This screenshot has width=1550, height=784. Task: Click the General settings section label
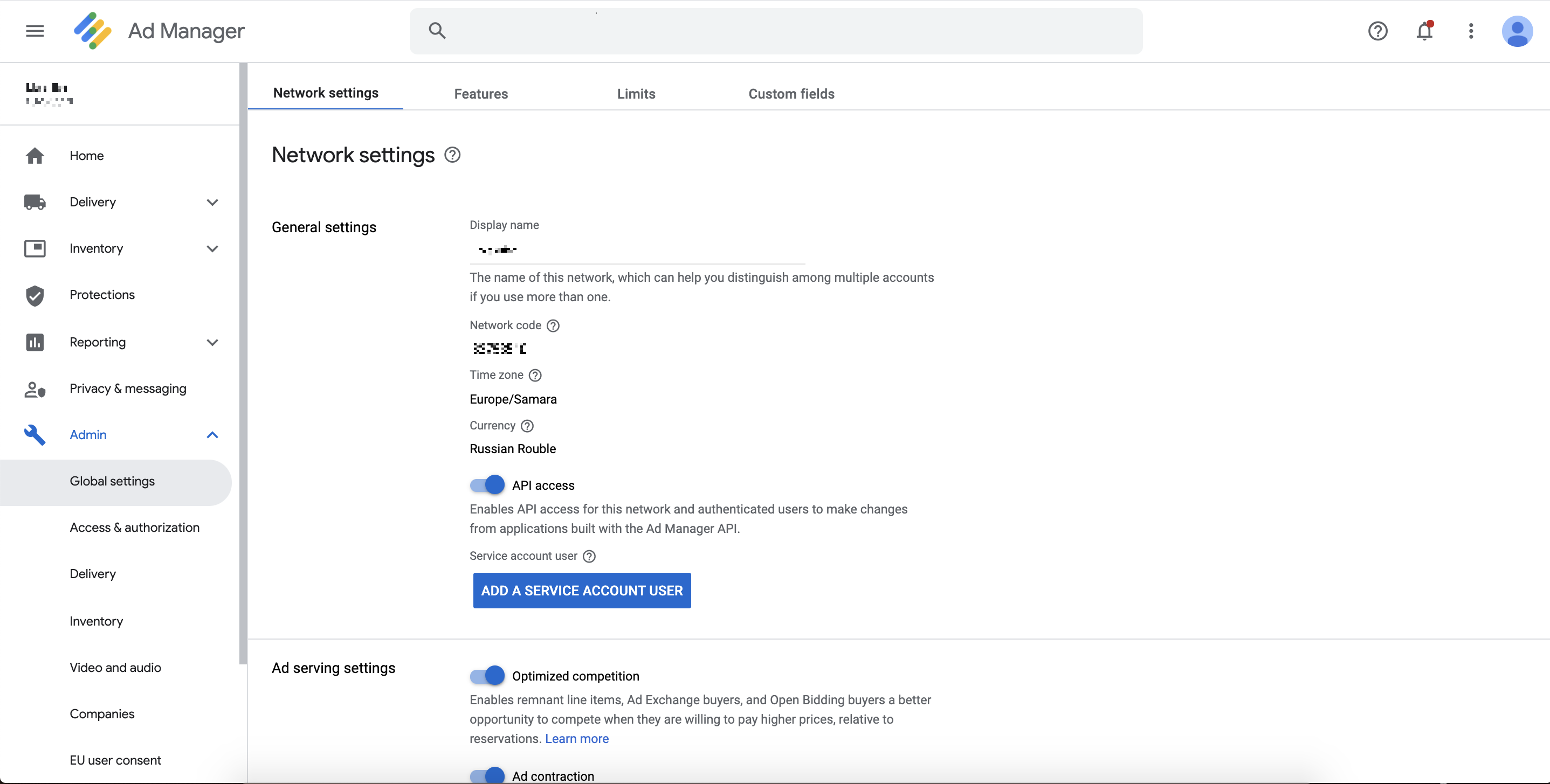[323, 227]
